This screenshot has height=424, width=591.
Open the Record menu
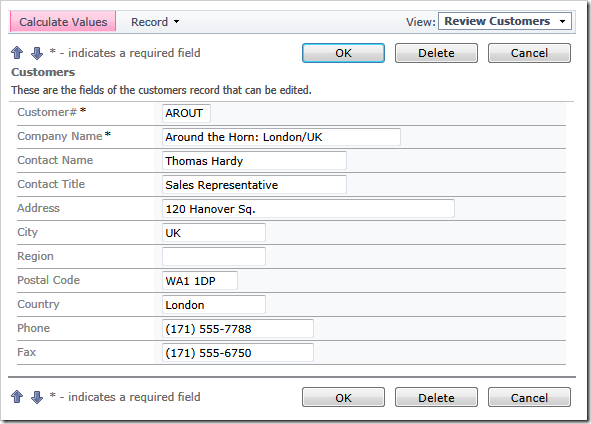(155, 22)
